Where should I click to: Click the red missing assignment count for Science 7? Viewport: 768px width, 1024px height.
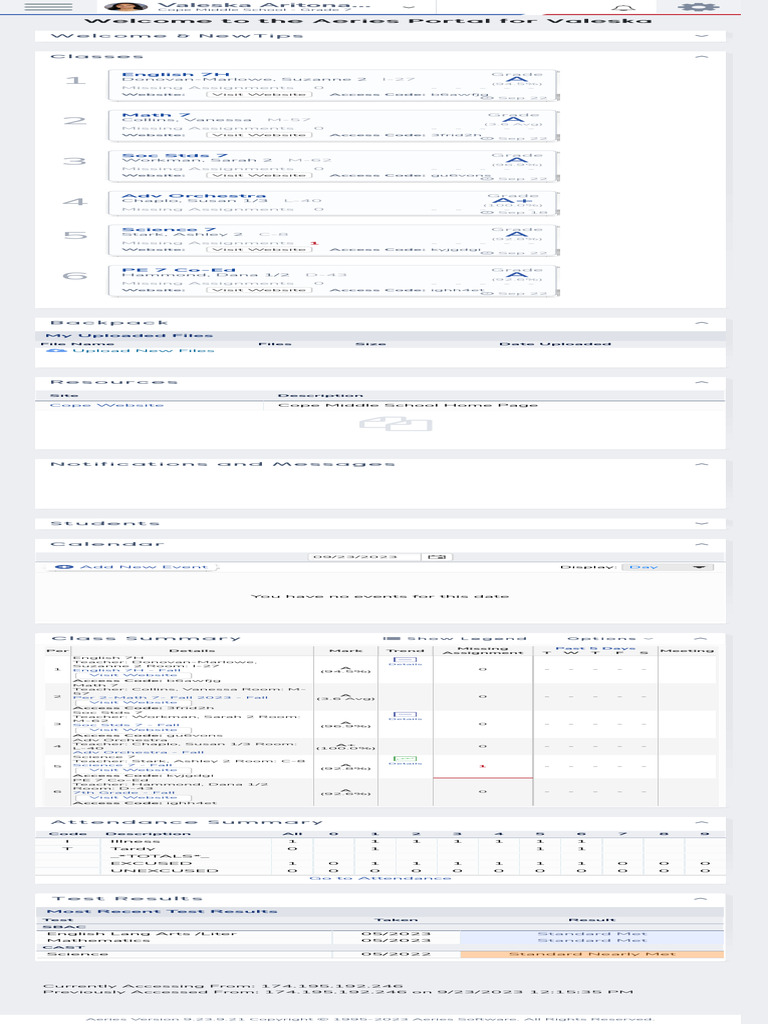315,243
